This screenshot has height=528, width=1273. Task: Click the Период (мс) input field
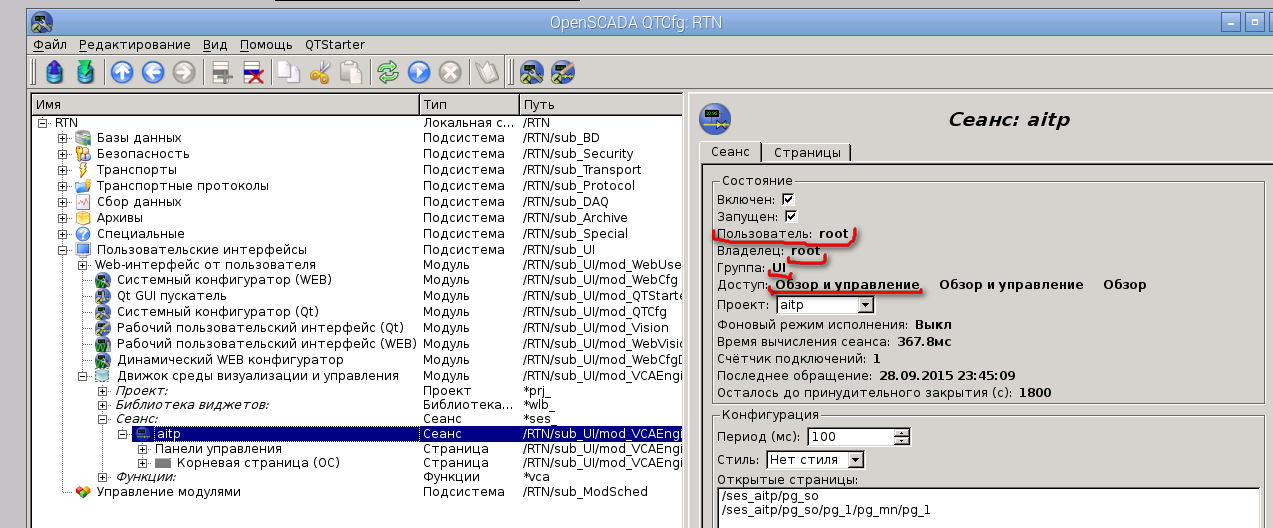pyautogui.click(x=852, y=437)
